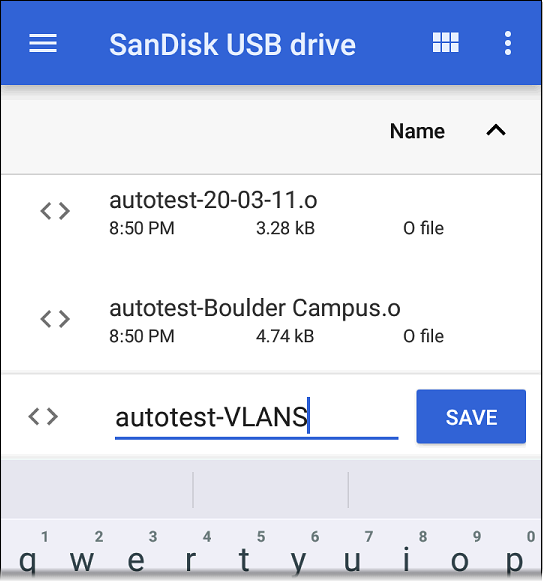
Task: Click the SanDisk USB drive title
Action: pyautogui.click(x=232, y=45)
